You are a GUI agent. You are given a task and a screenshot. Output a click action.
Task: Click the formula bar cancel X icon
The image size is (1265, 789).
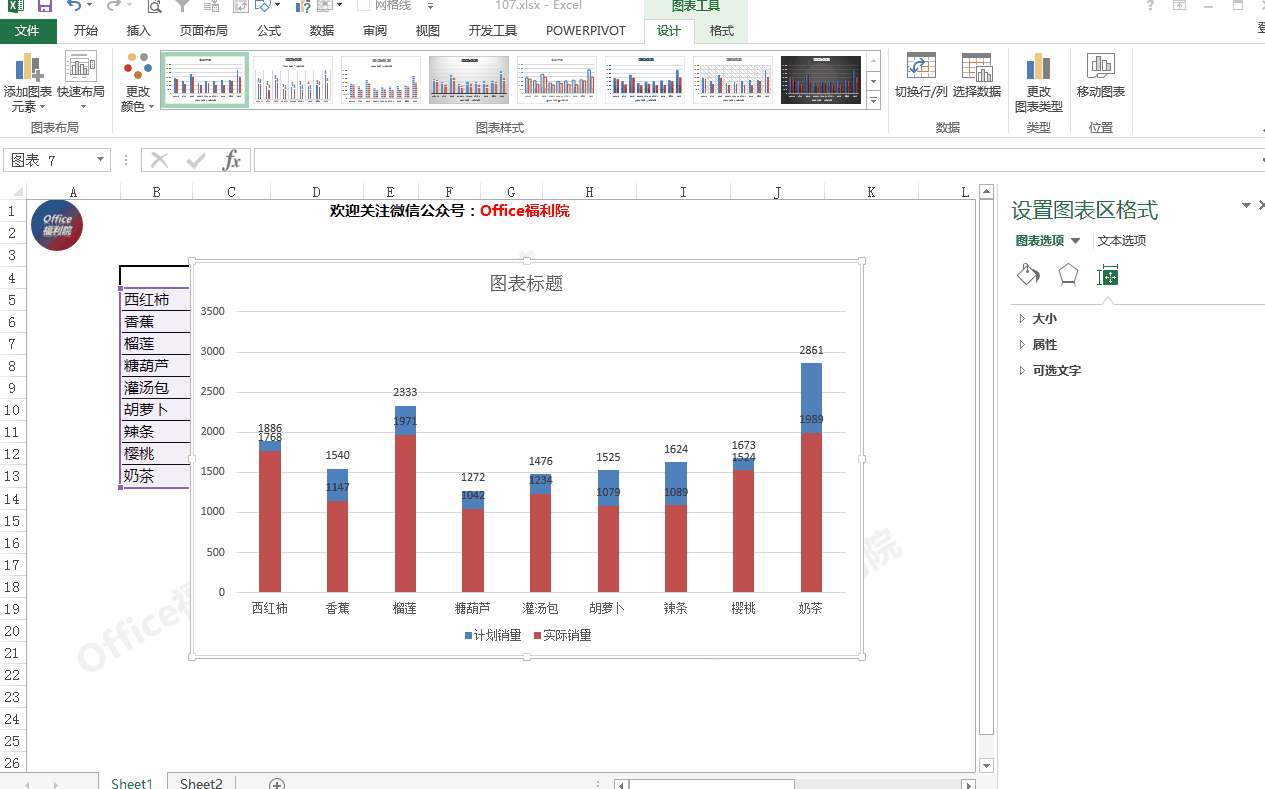pos(159,160)
